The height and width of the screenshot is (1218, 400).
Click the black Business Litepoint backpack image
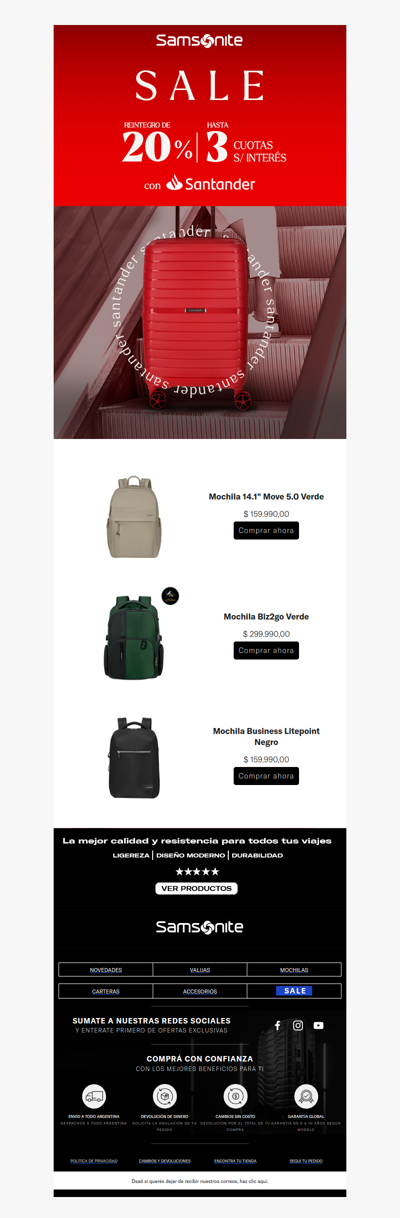[x=134, y=757]
